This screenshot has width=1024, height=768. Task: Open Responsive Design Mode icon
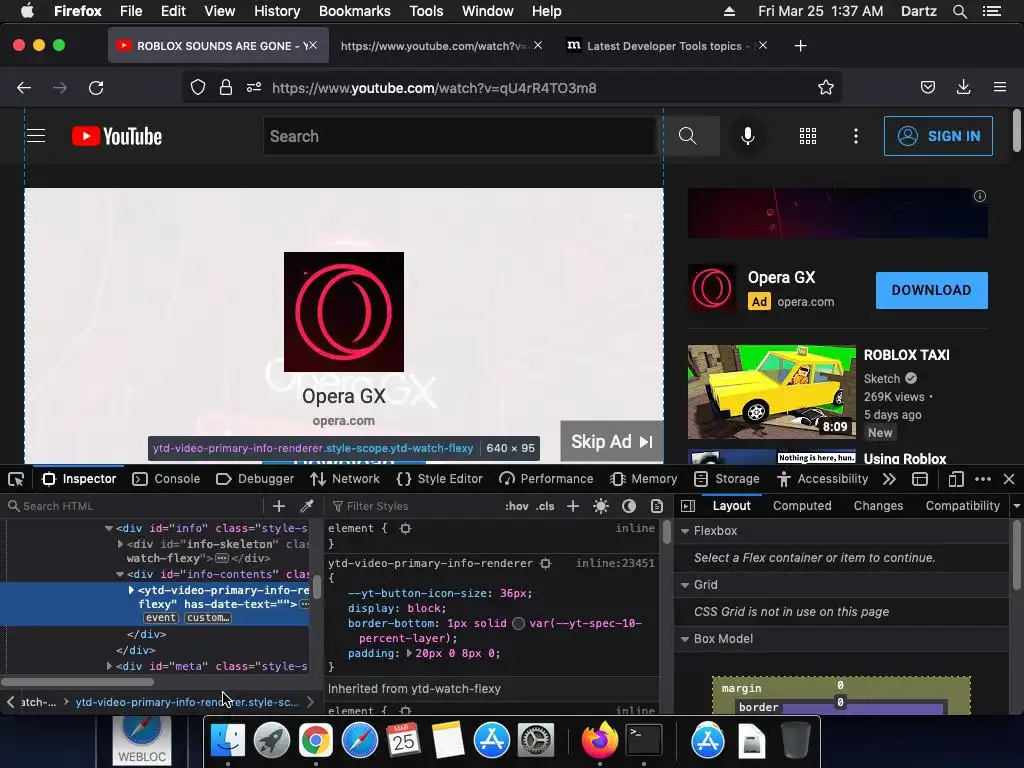955,479
